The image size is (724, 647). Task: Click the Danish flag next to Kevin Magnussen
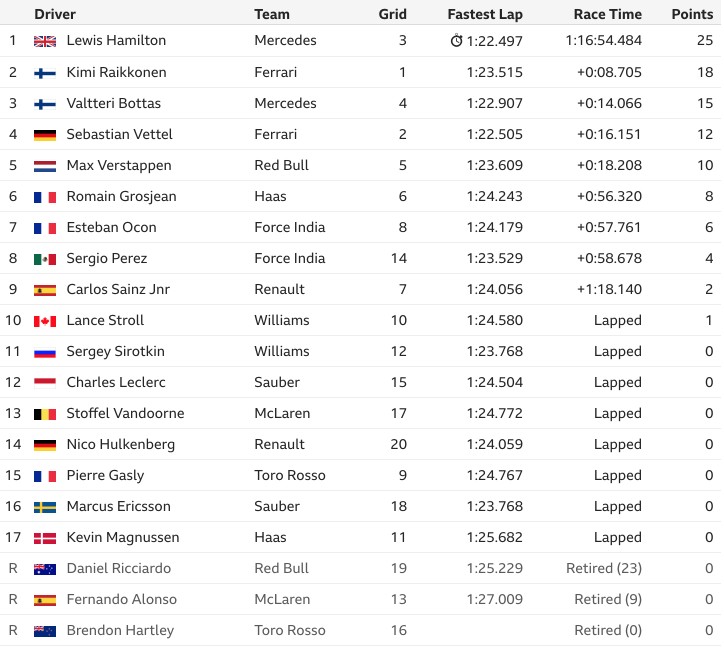pyautogui.click(x=45, y=538)
